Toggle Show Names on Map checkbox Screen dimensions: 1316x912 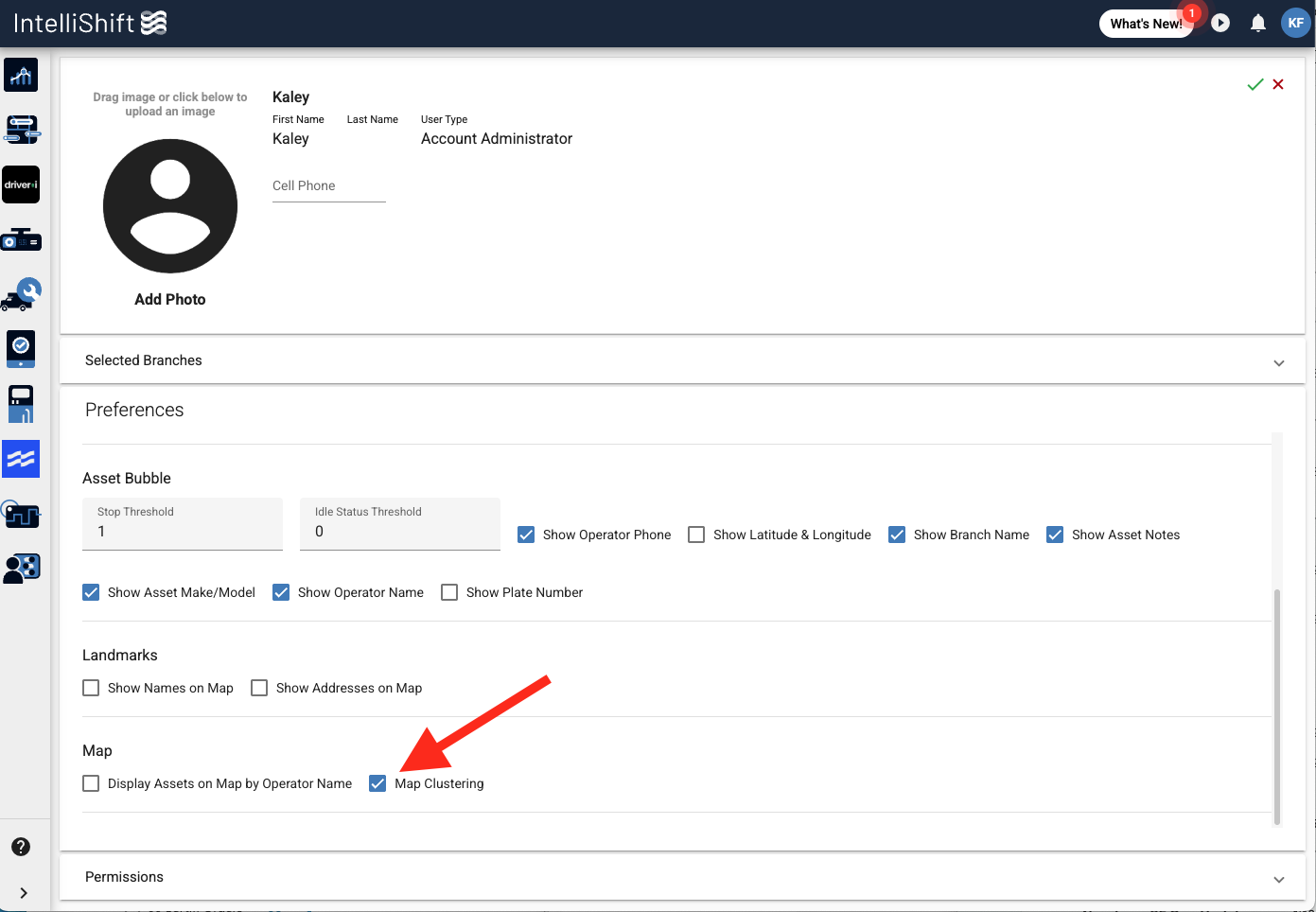pyautogui.click(x=91, y=688)
